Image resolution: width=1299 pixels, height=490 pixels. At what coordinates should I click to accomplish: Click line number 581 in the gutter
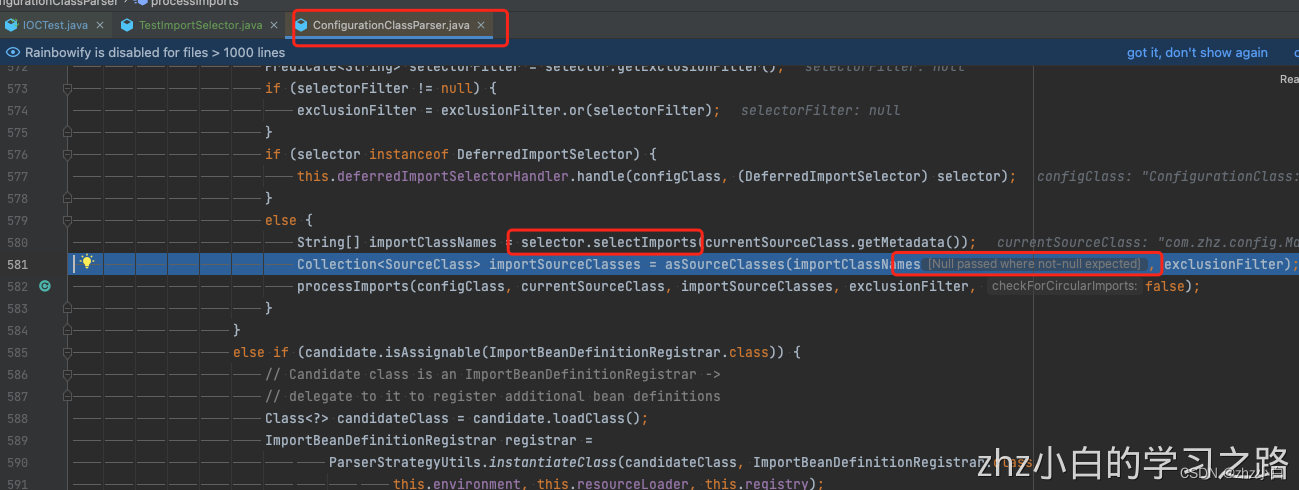tap(16, 264)
